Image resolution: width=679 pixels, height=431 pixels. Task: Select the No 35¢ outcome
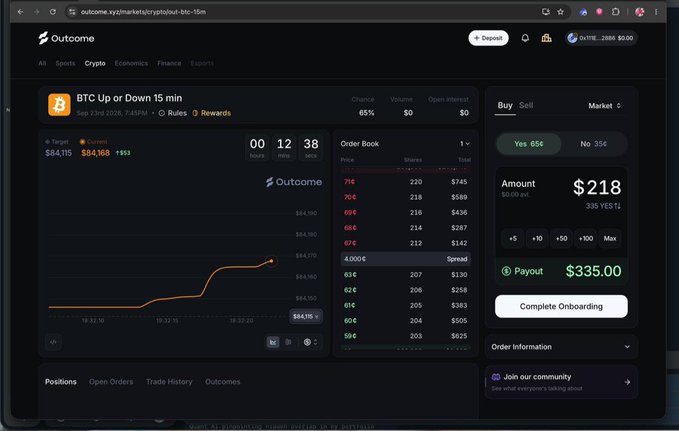click(594, 144)
